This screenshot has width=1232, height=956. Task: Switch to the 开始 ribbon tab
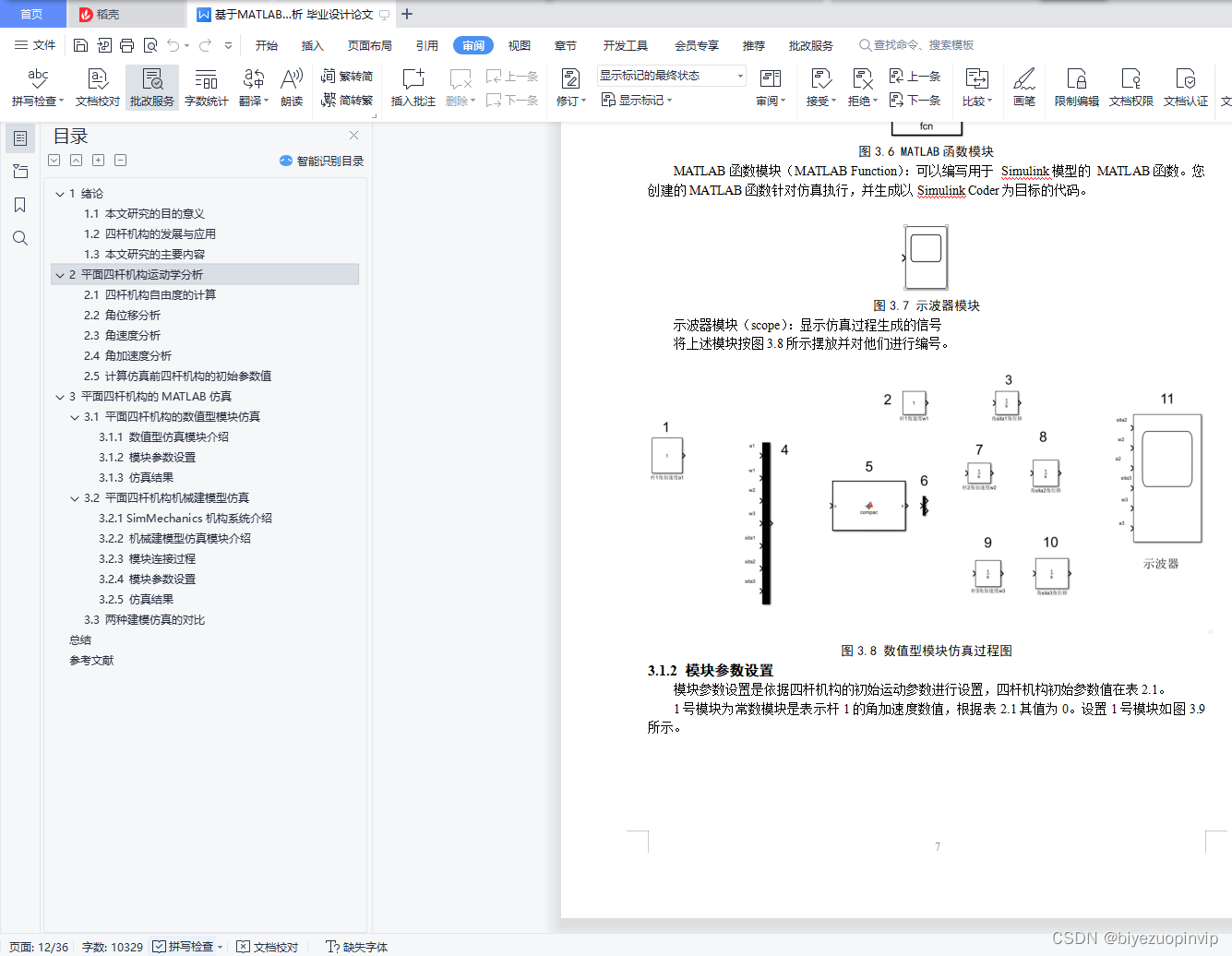(x=267, y=45)
